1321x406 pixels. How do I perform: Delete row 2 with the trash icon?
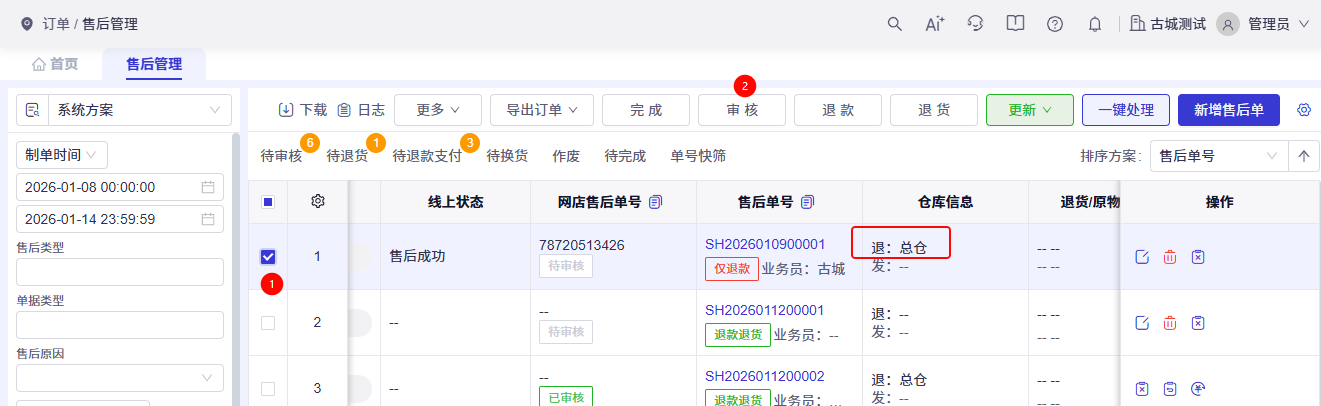point(1170,322)
